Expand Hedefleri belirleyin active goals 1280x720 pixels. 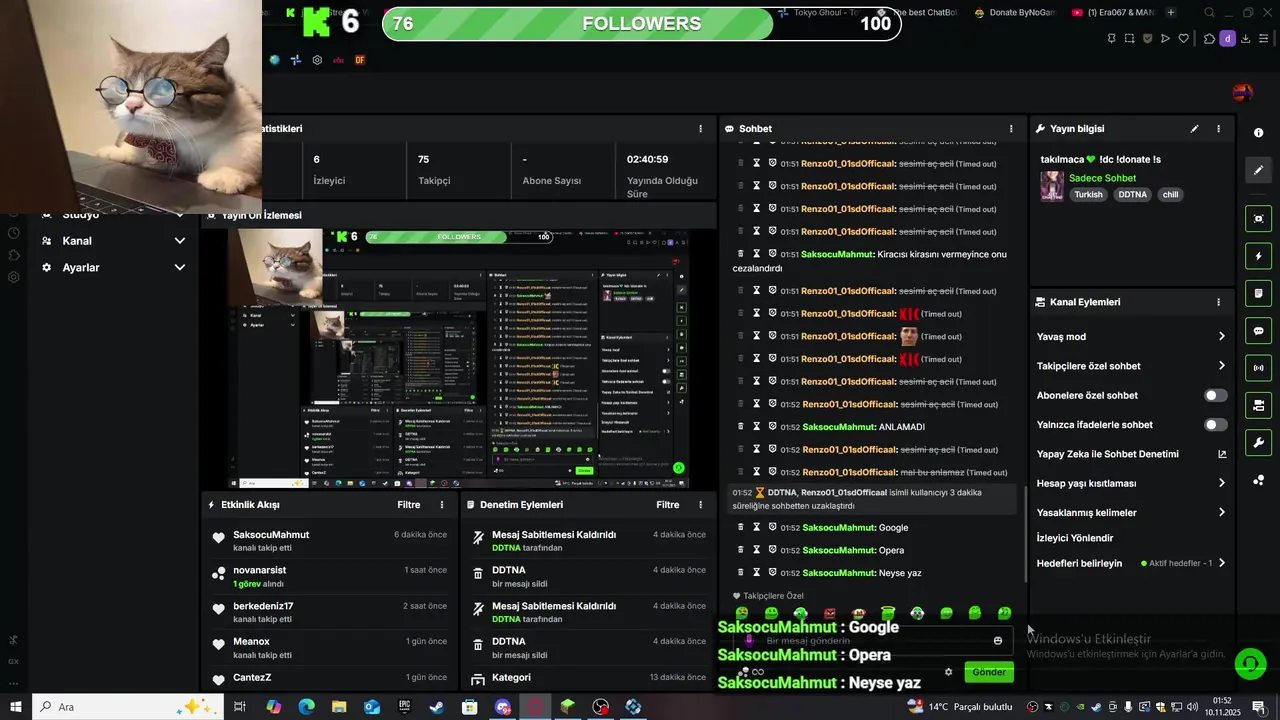(x=1131, y=564)
